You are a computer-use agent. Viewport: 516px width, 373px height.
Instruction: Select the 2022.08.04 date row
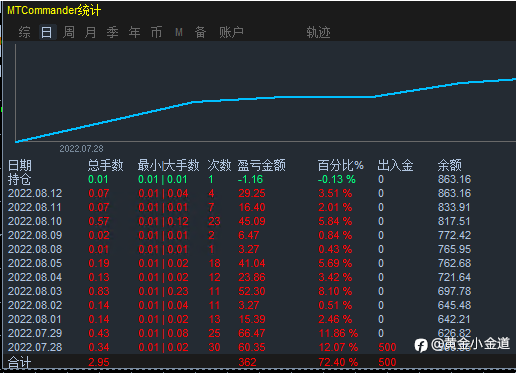[x=35, y=277]
